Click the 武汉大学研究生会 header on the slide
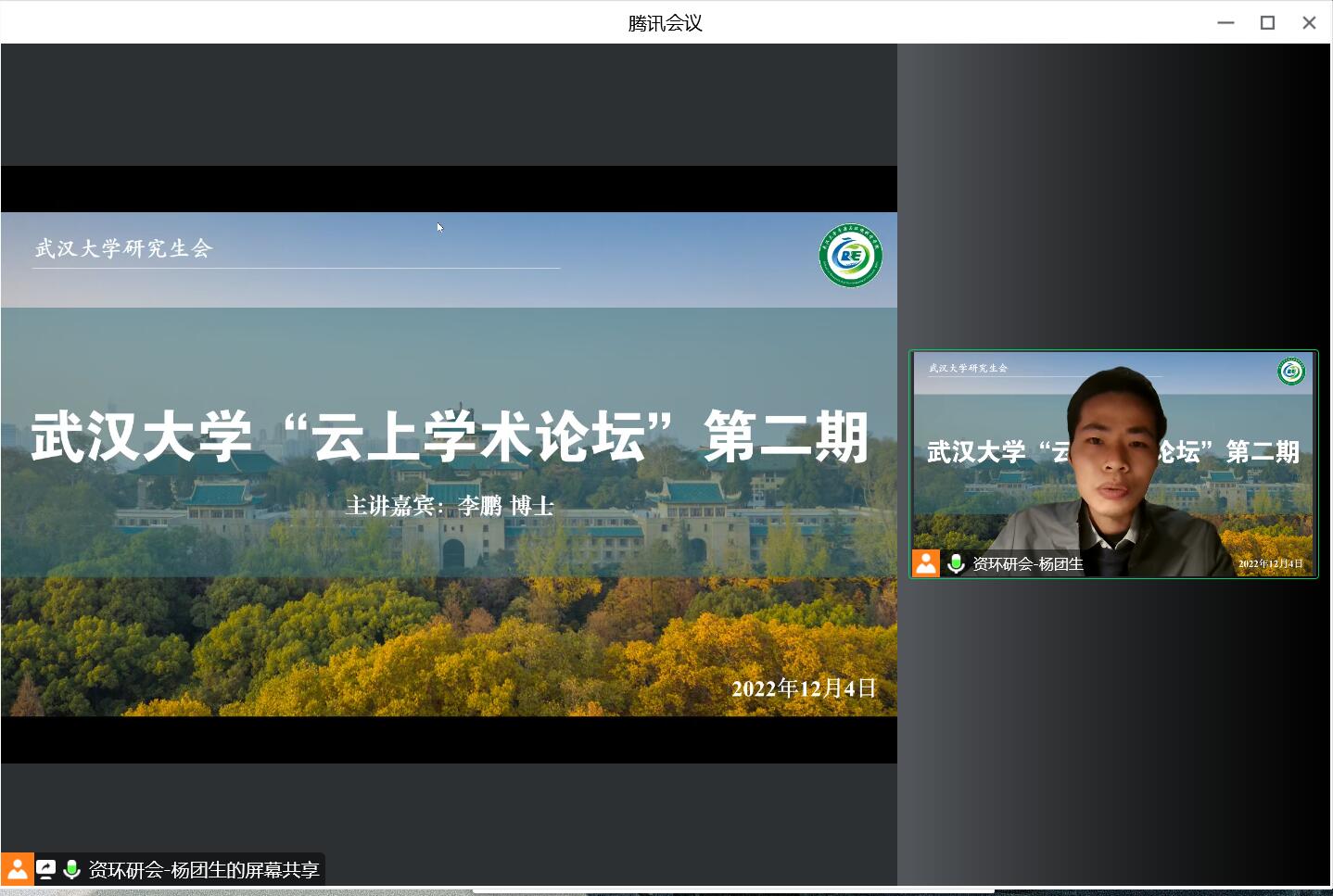 124,248
